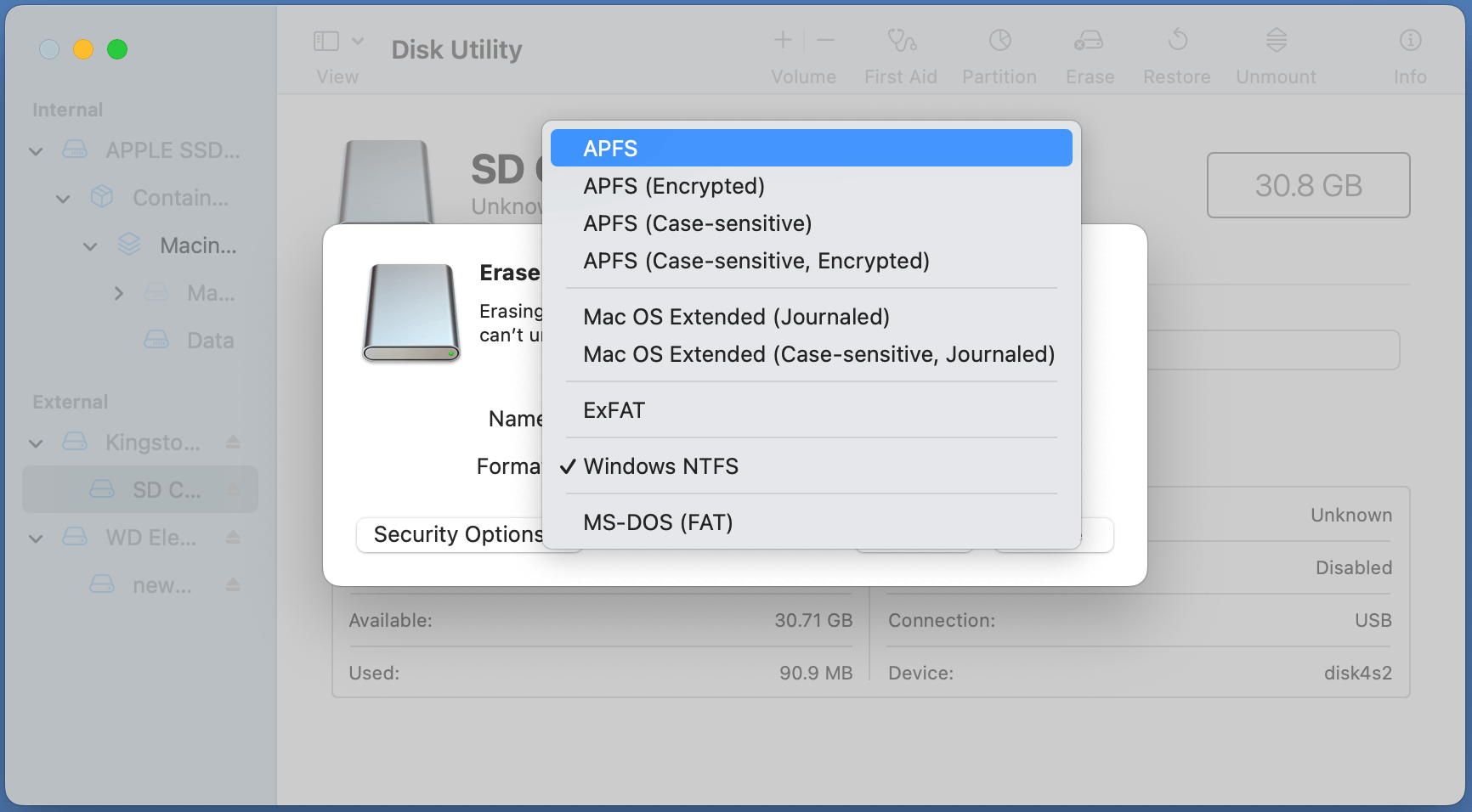Select APFS (Encrypted) format option
Screen dimensions: 1472x812
click(x=674, y=185)
